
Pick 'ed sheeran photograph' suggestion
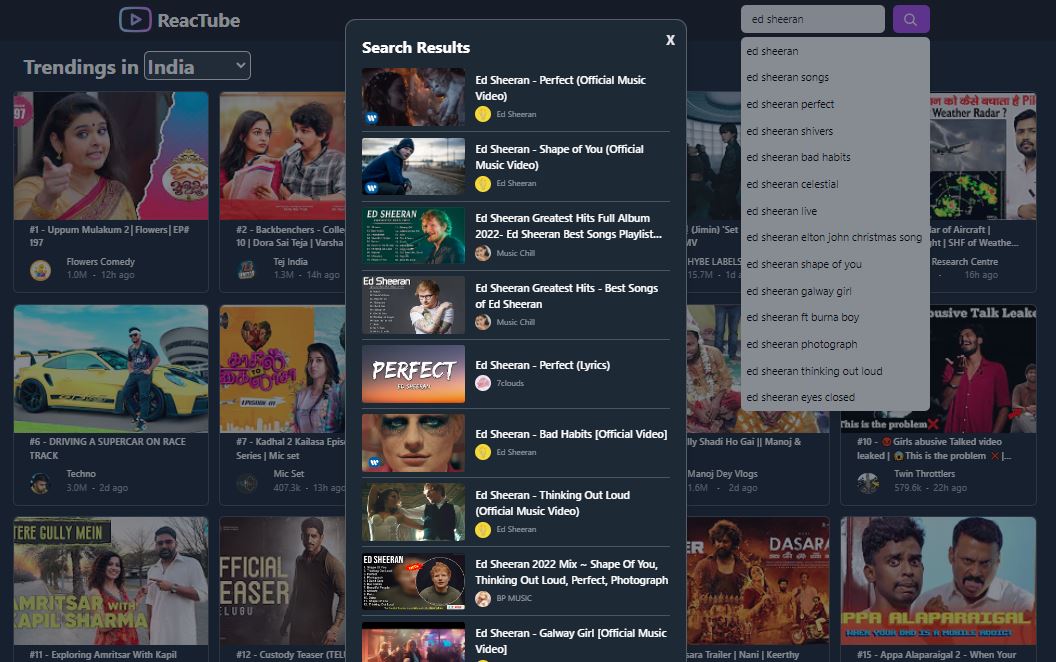point(835,344)
